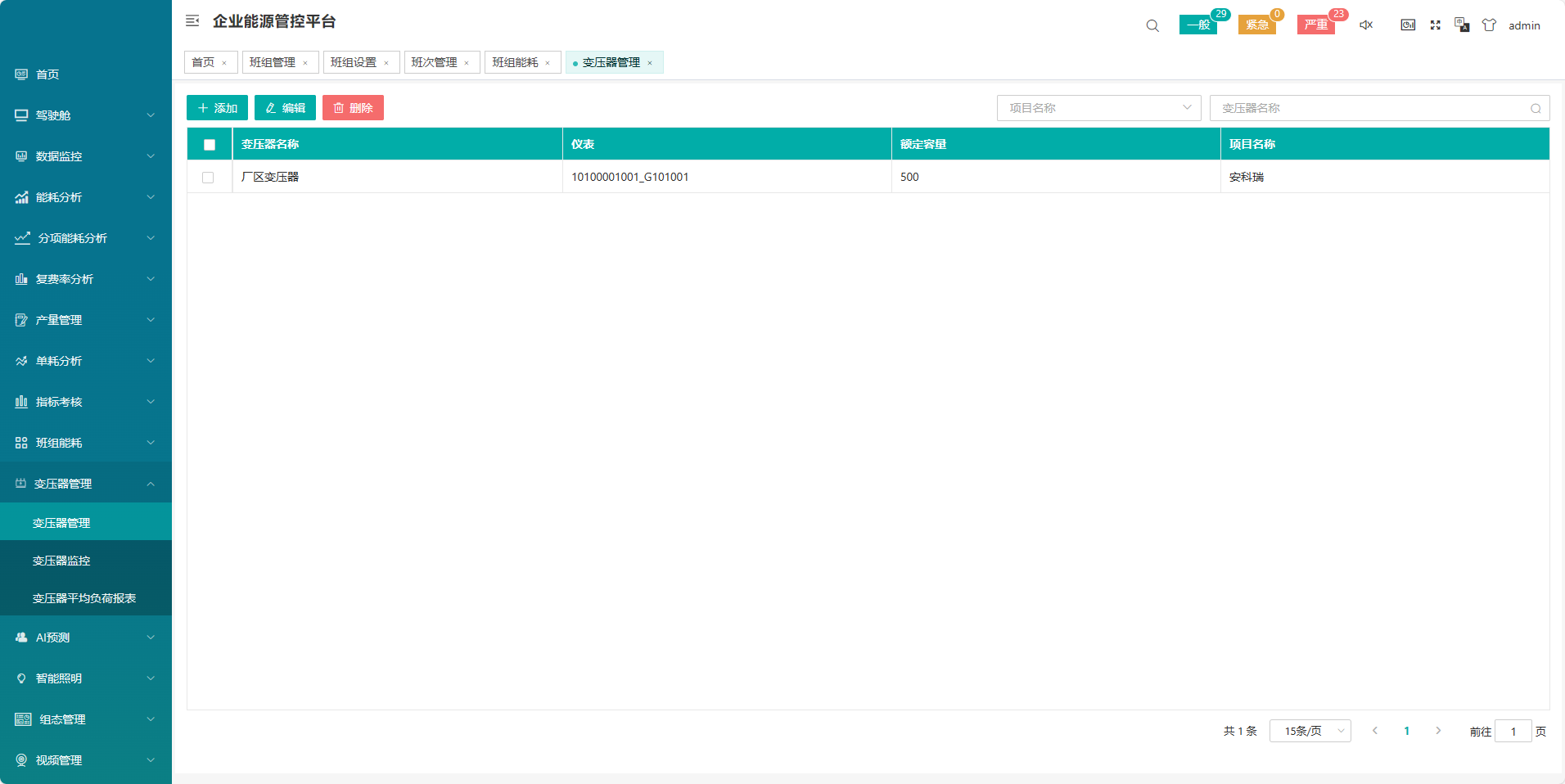The image size is (1565, 784).
Task: Expand the 能耗分析 sidebar menu
Action: pos(85,197)
